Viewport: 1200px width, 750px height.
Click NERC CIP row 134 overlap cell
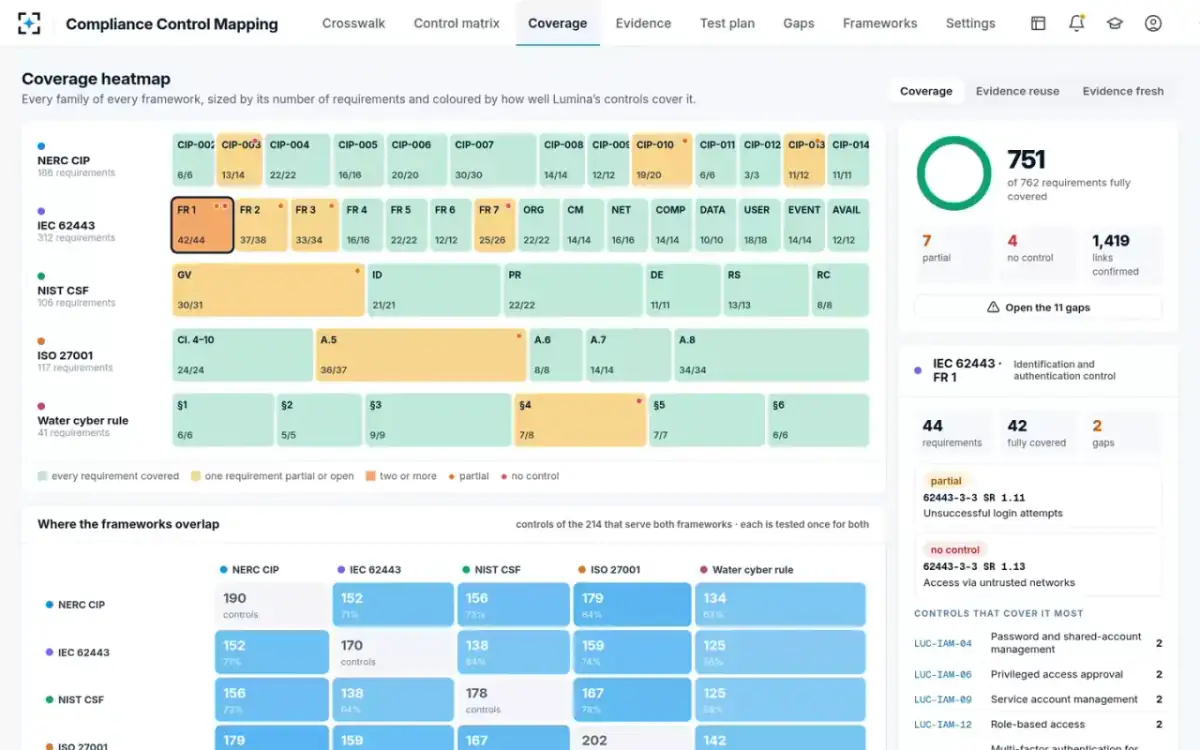coord(780,604)
